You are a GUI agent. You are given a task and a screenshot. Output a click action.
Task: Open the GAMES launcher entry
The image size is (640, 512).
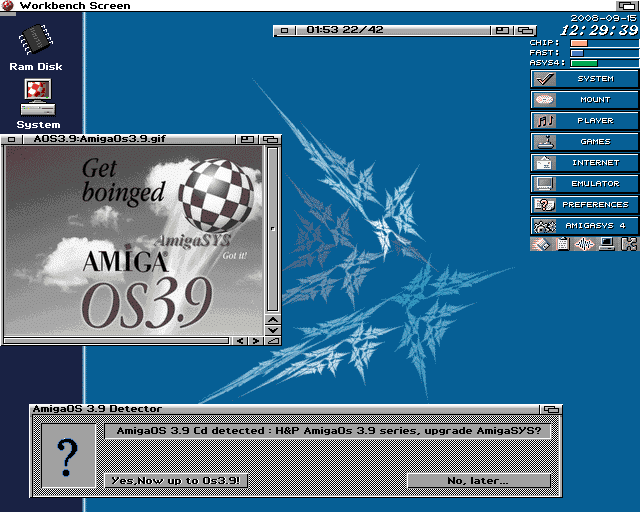tap(584, 141)
